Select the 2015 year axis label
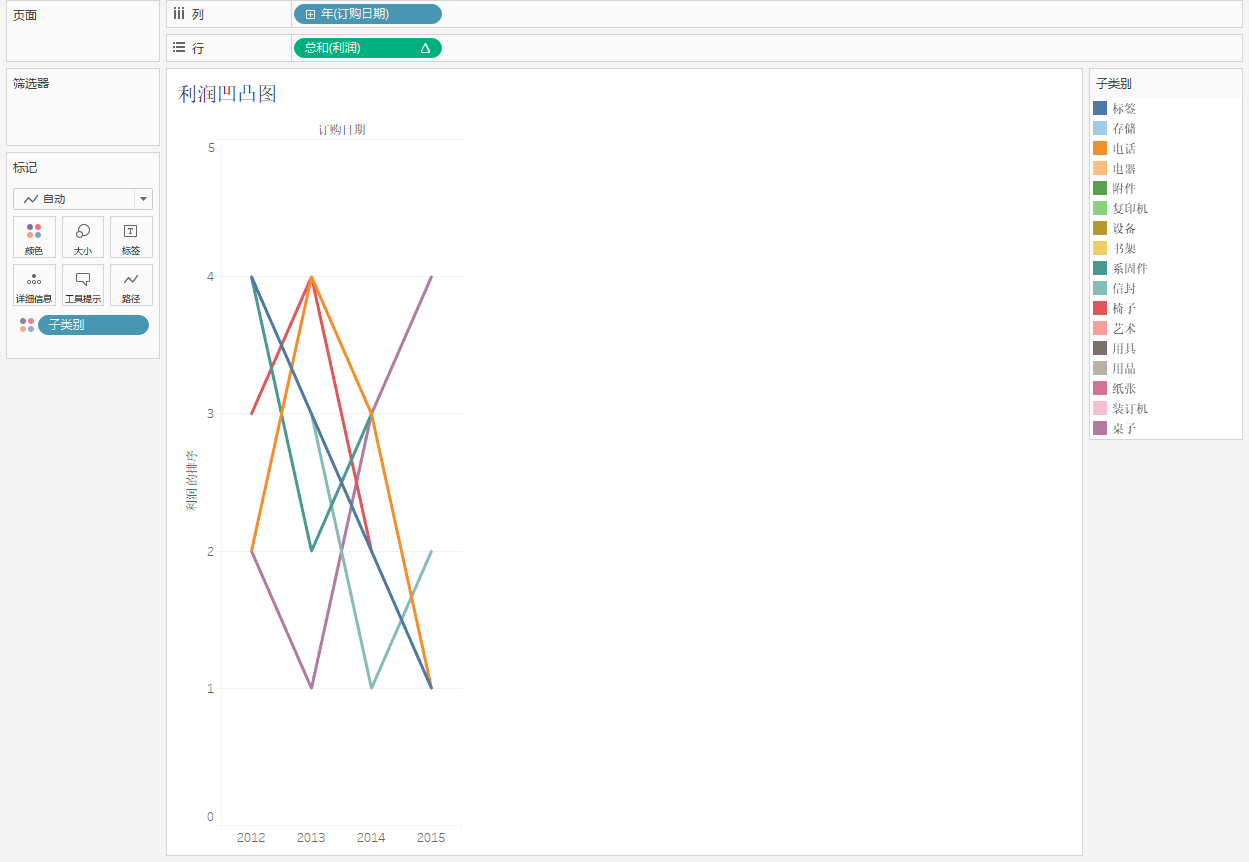 click(431, 838)
